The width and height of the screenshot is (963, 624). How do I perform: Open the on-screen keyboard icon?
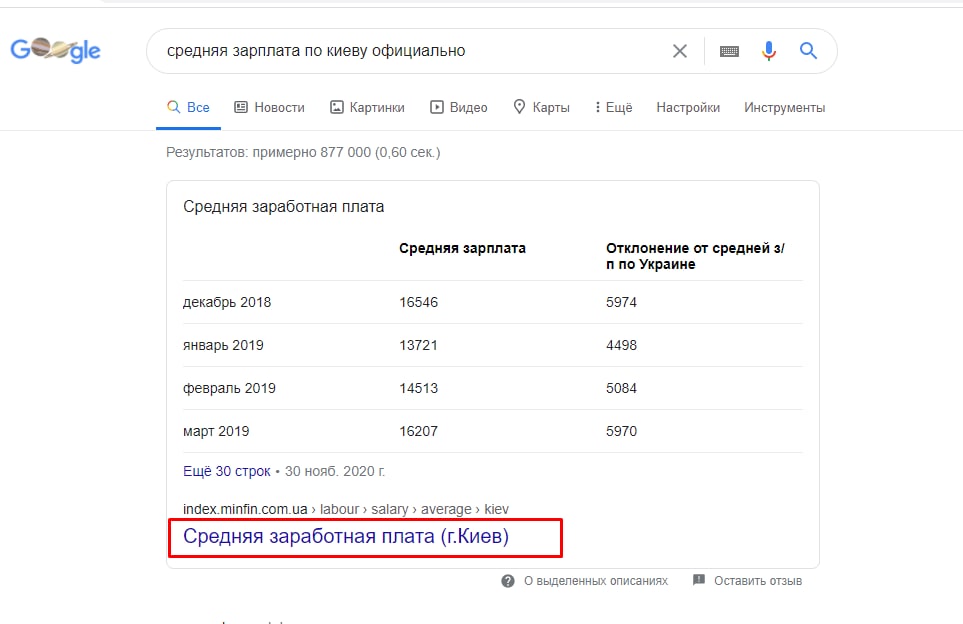[x=729, y=51]
